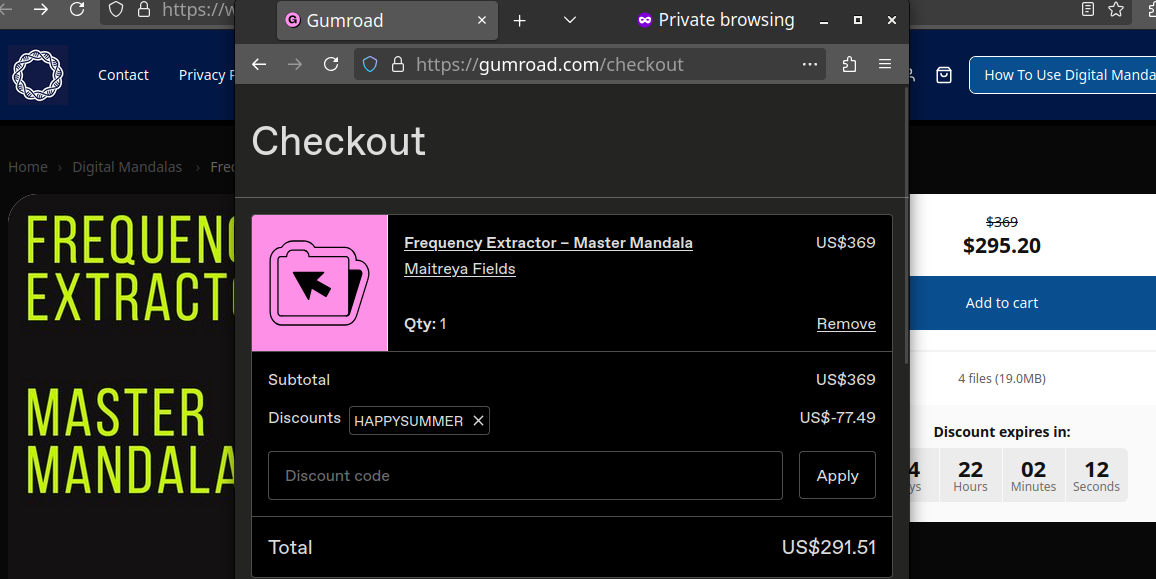
Task: Click the US$291.51 total amount
Action: (829, 547)
